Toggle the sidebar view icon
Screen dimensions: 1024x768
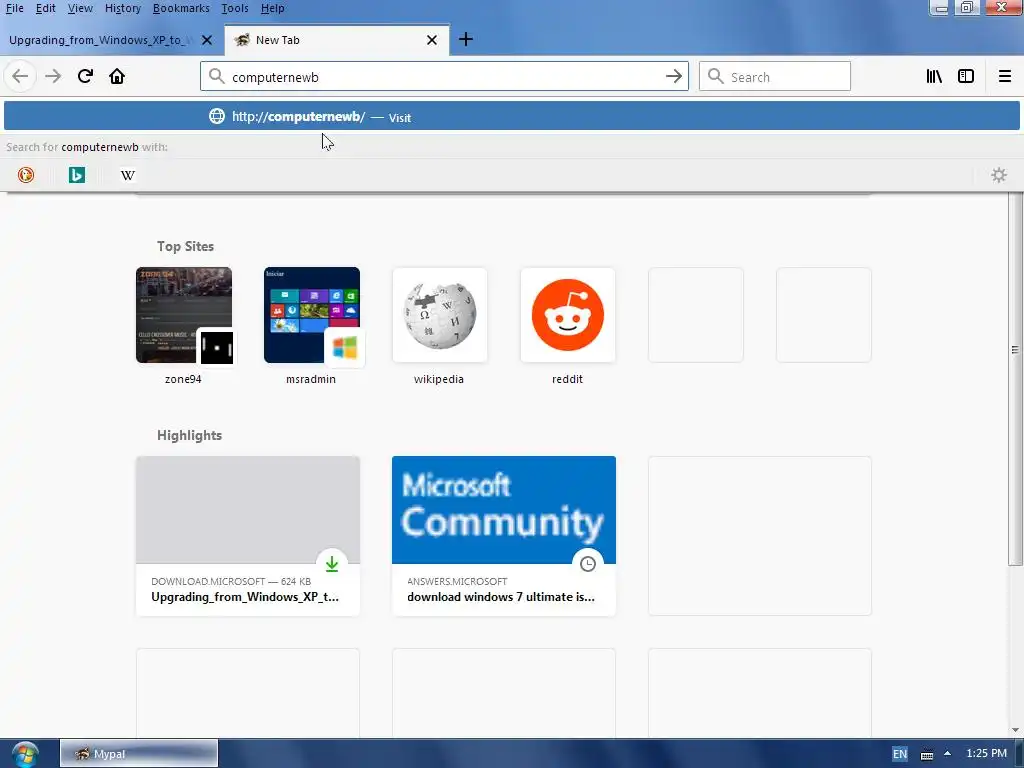pos(966,76)
